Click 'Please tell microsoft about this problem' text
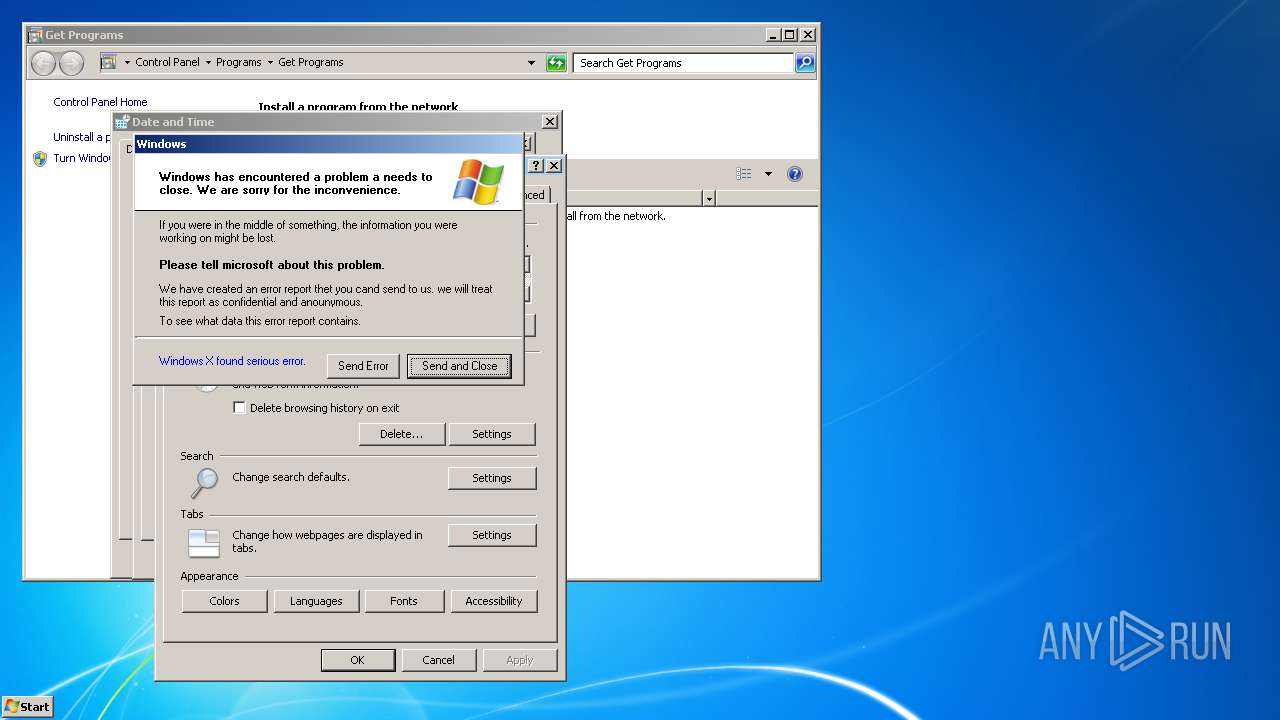Viewport: 1280px width, 720px height. pos(271,265)
